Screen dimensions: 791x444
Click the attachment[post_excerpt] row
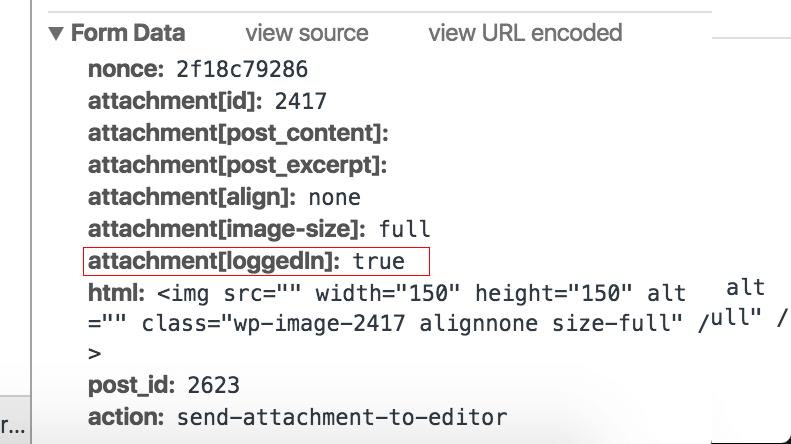[x=238, y=165]
